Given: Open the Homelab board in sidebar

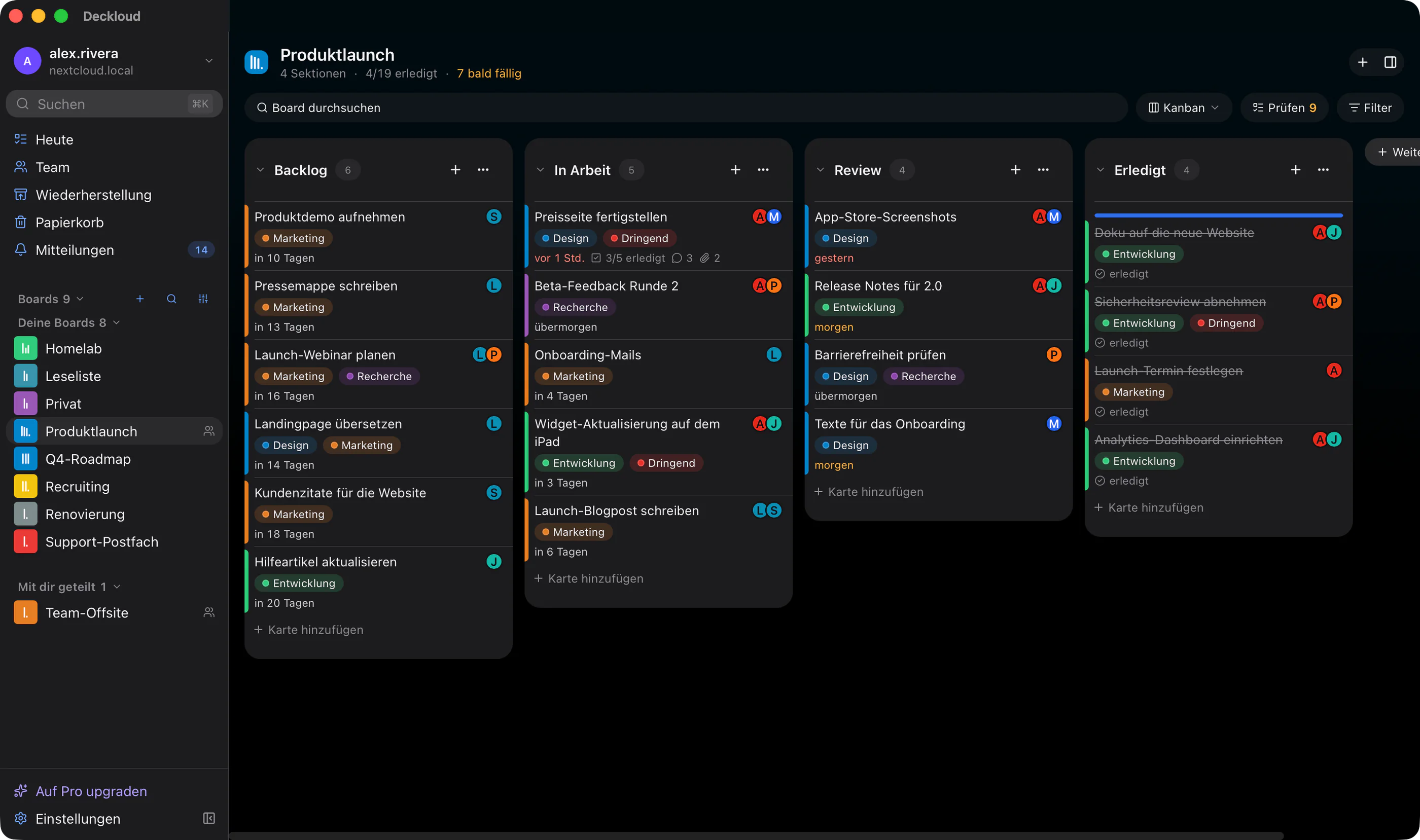Looking at the screenshot, I should click(115, 349).
